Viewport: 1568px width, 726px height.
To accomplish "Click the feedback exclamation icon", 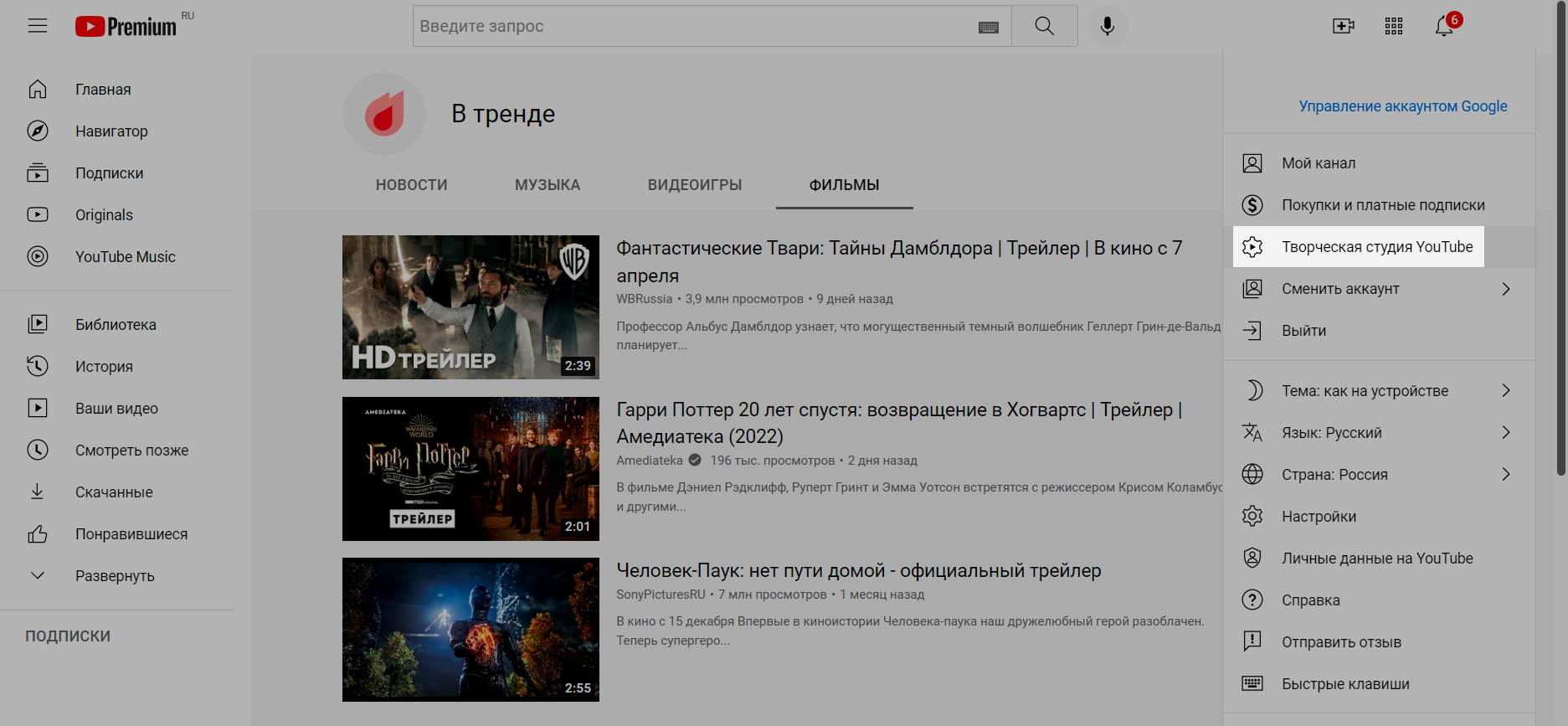I will pyautogui.click(x=1252, y=642).
